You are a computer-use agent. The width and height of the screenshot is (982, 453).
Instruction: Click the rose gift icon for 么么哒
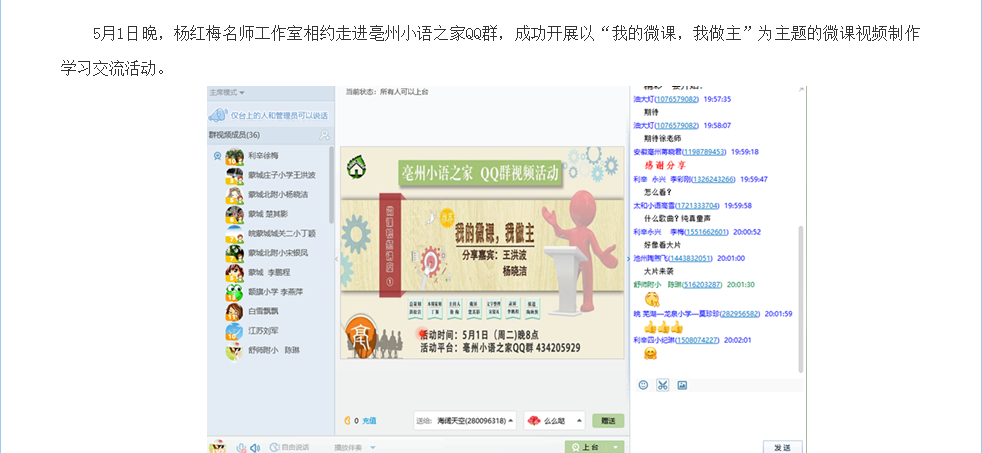(534, 420)
